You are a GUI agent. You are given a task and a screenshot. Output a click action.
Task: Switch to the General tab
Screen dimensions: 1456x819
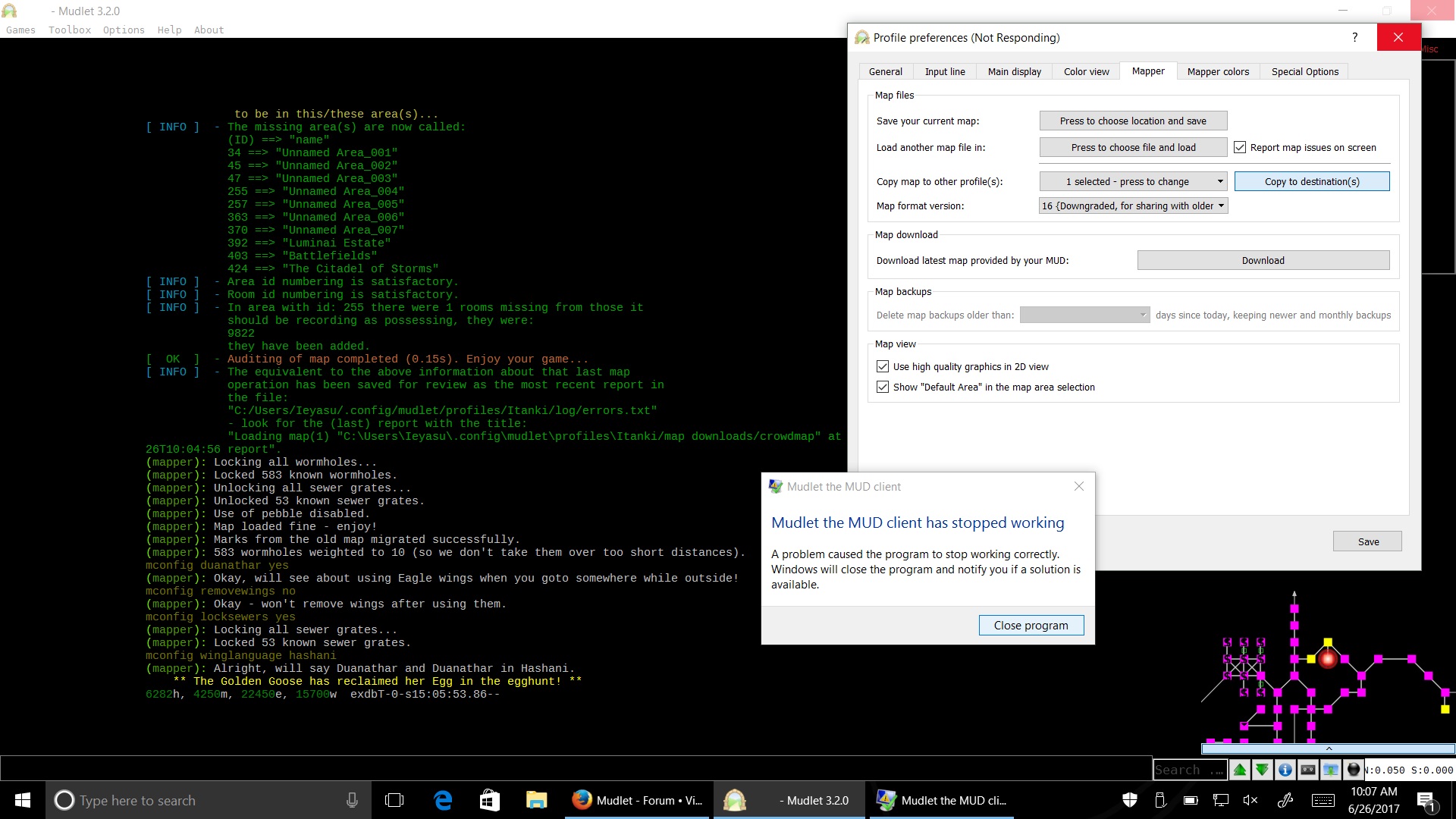886,71
